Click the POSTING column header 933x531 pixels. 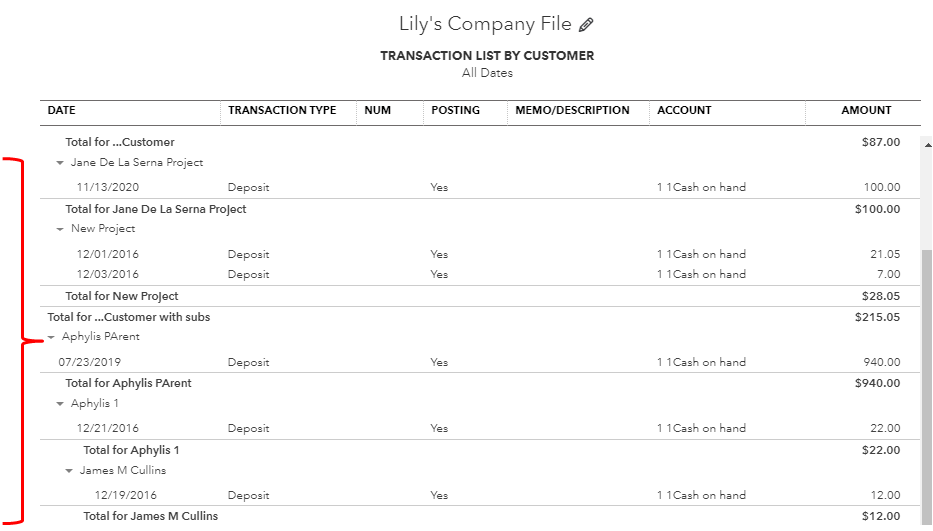tap(455, 110)
